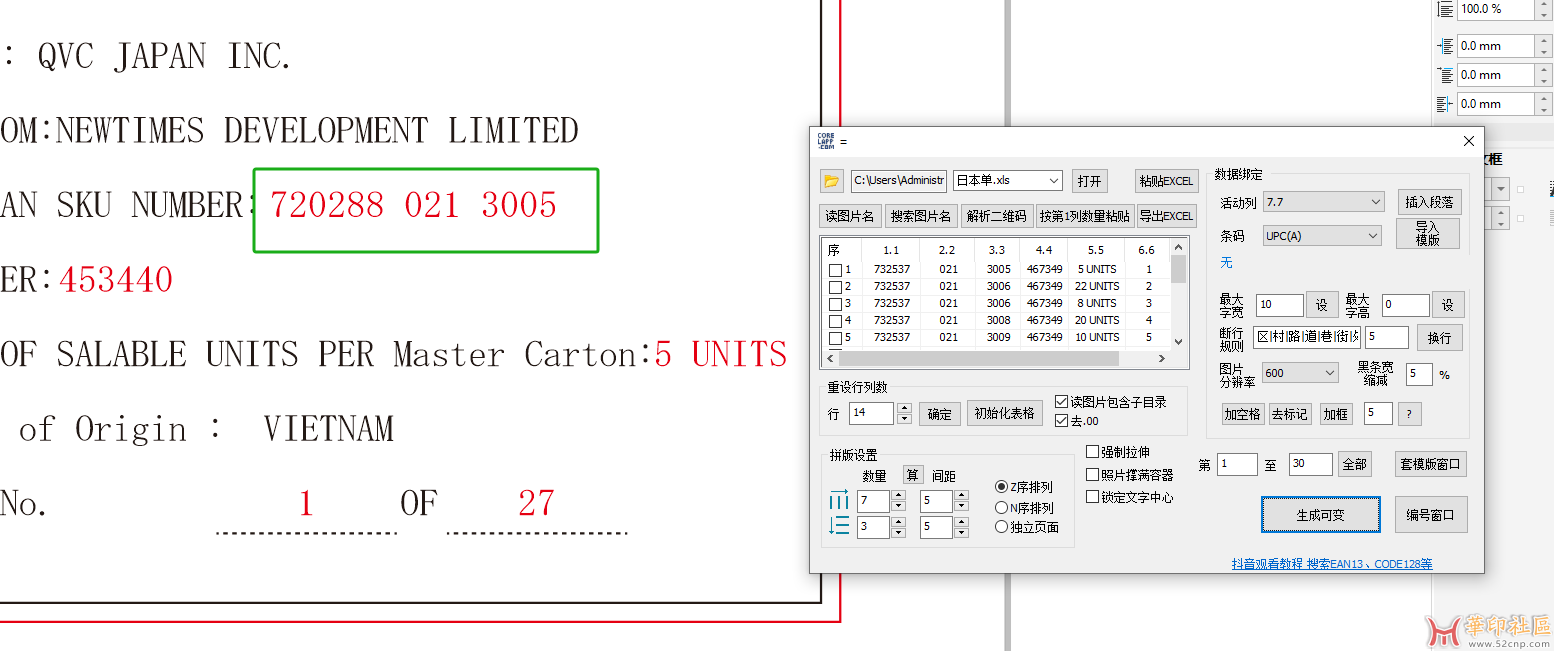Click the 生成可变 button

point(1320,515)
